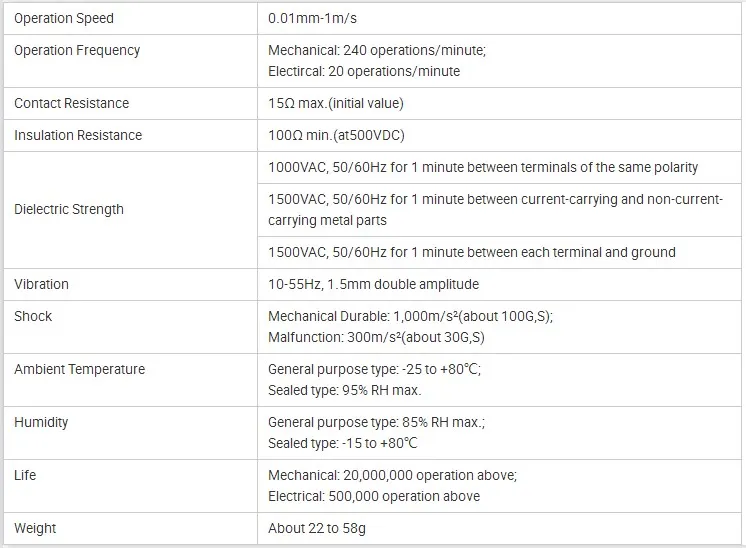Click the 15Ω max. initial value cell
The height and width of the screenshot is (548, 746).
coord(336,103)
